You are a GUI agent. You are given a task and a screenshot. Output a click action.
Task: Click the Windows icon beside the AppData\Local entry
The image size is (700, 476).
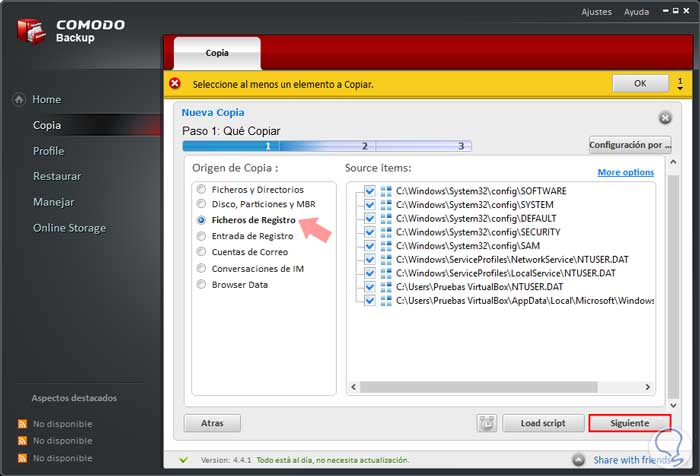point(386,301)
